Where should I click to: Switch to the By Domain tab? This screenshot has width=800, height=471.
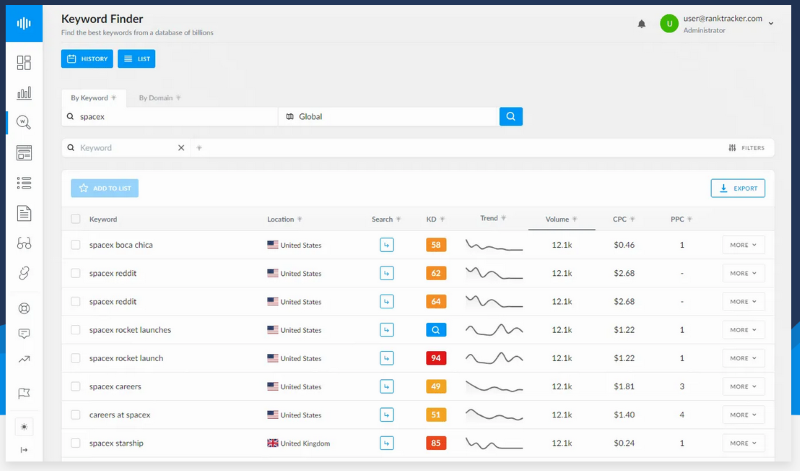[x=160, y=97]
